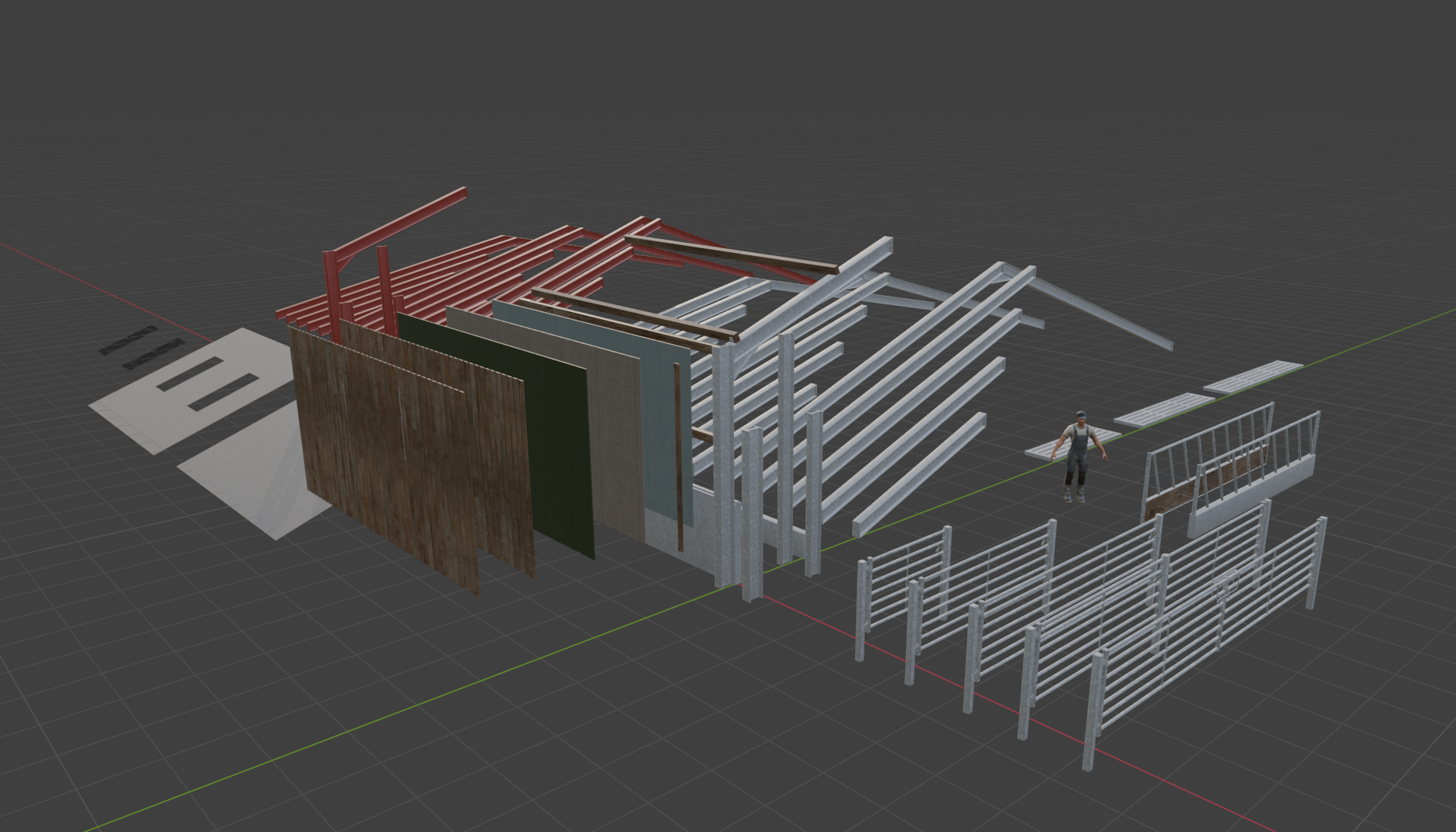Select the dark green wall panel
The width and height of the screenshot is (1456, 832).
point(556,444)
